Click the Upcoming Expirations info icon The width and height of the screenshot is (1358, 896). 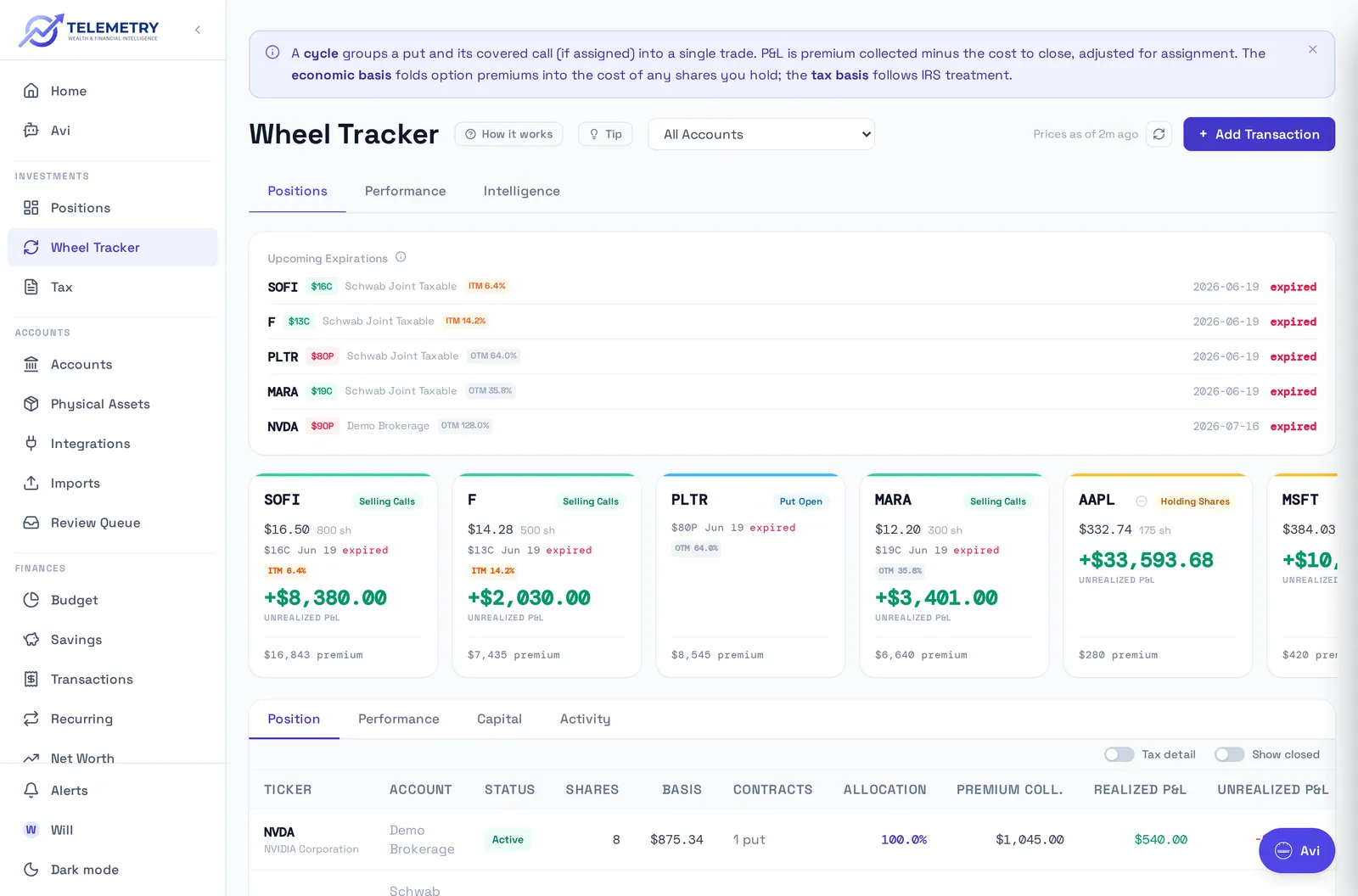401,257
